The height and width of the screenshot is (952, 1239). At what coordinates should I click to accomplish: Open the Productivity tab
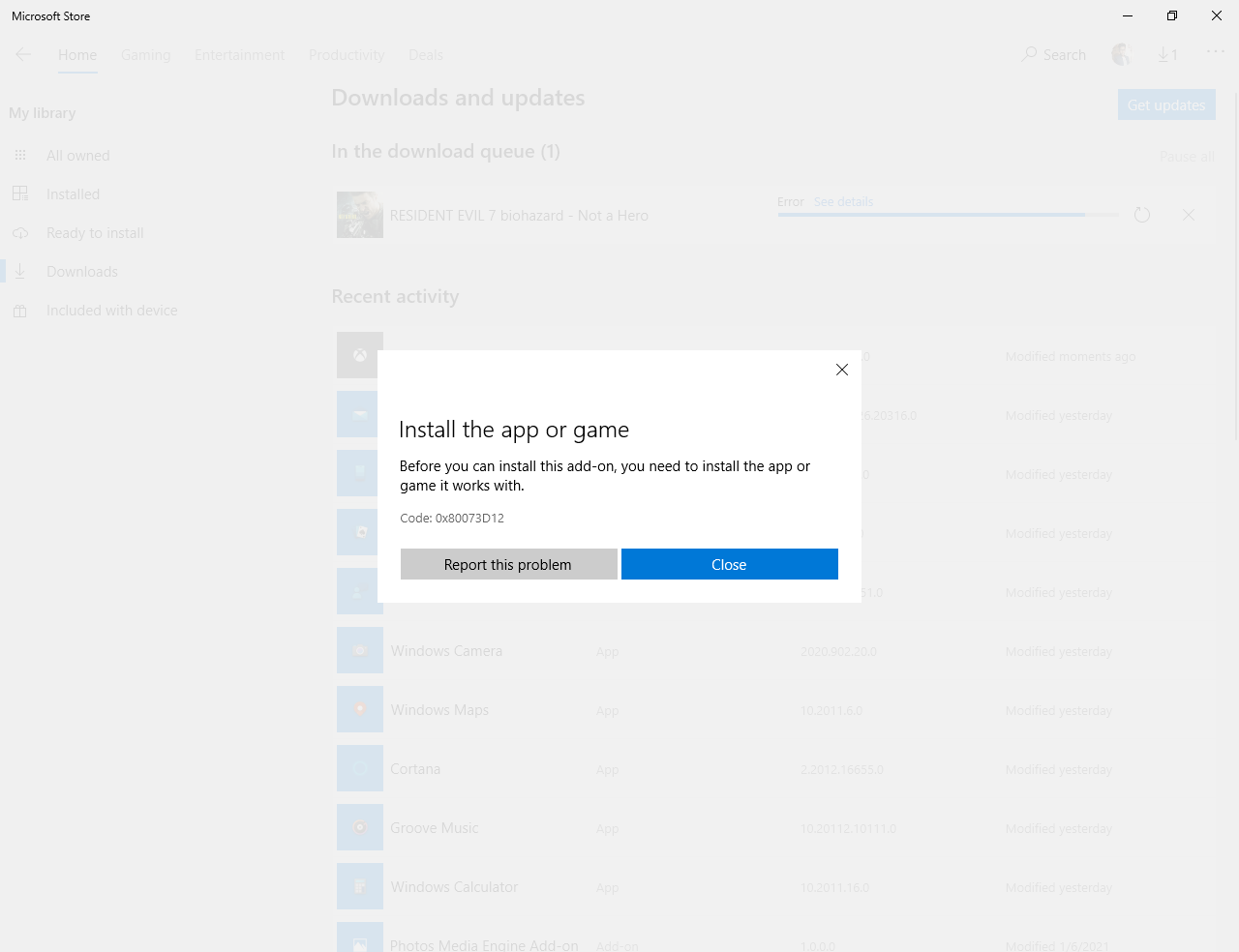coord(347,55)
